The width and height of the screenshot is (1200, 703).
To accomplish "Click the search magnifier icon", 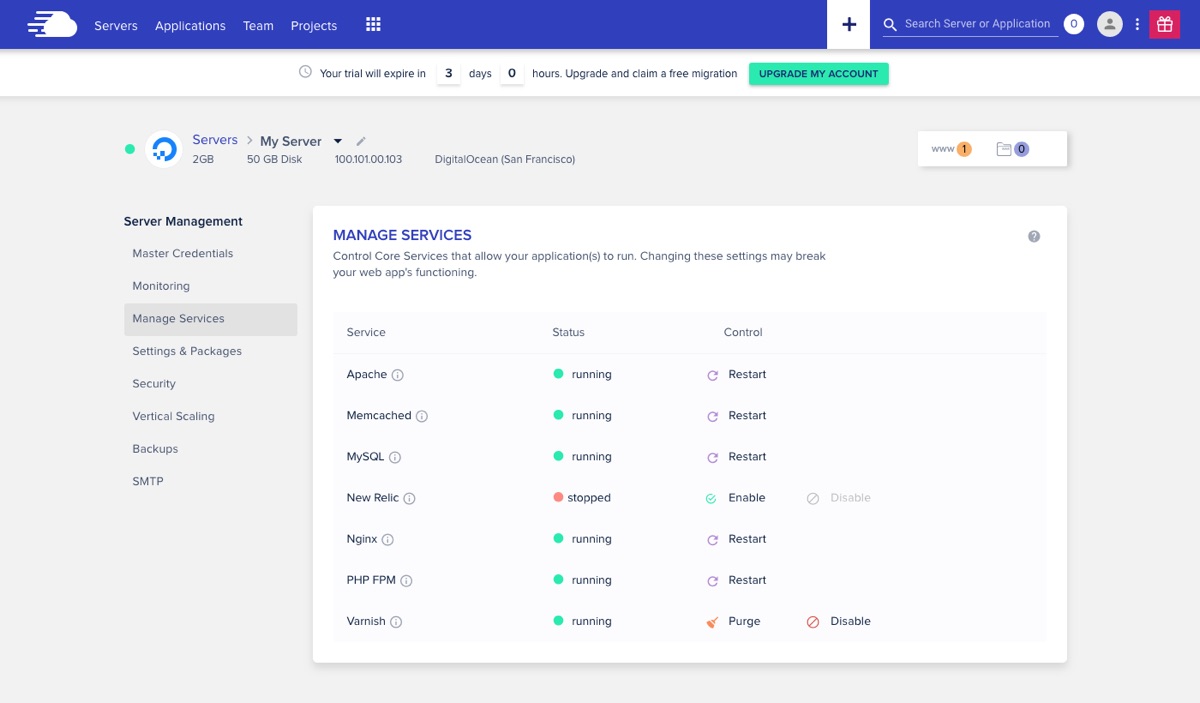I will [890, 25].
